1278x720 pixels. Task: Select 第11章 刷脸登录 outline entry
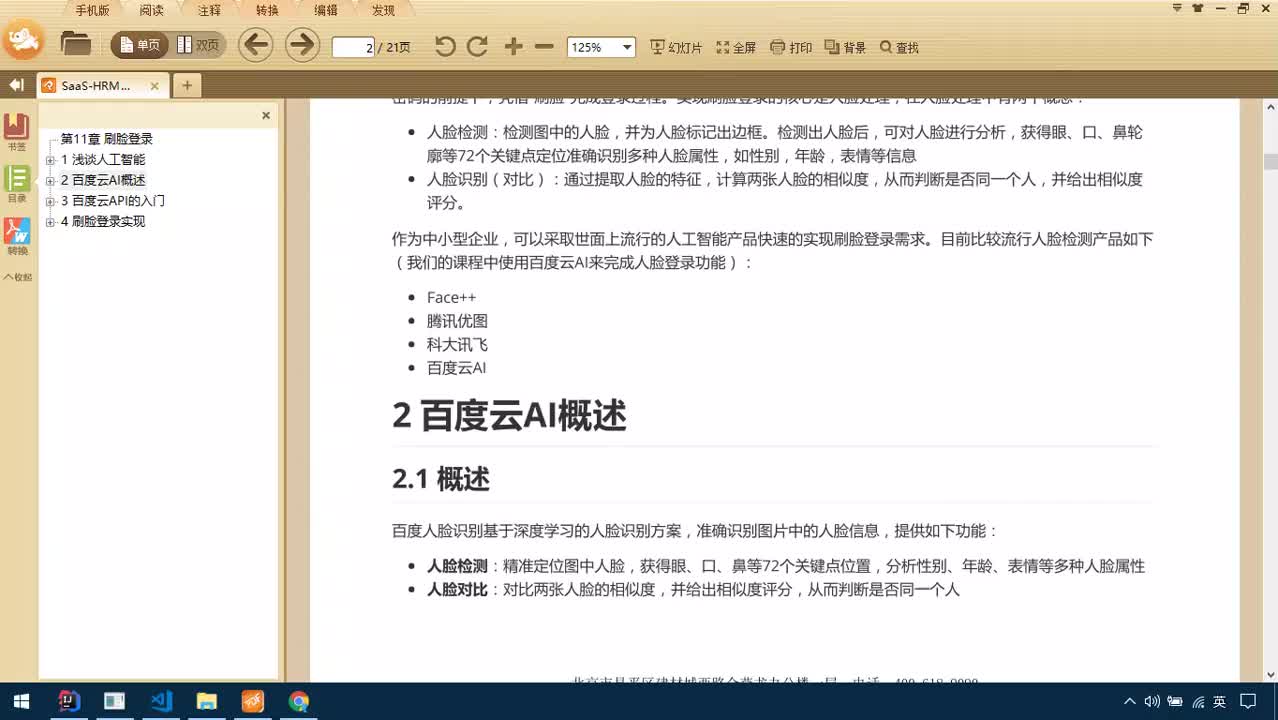[106, 139]
